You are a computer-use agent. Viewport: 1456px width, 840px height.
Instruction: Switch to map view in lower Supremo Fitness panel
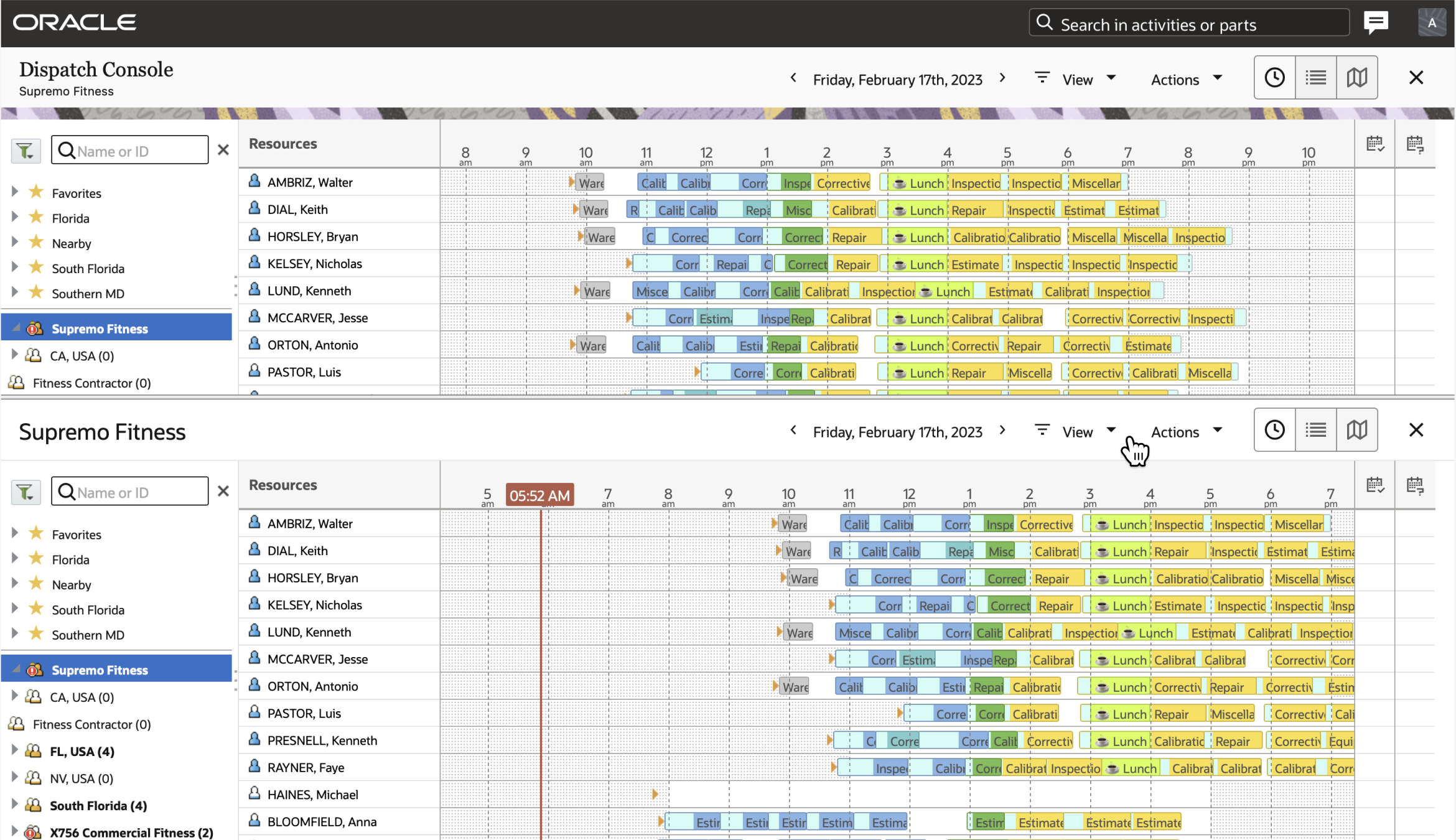tap(1357, 430)
